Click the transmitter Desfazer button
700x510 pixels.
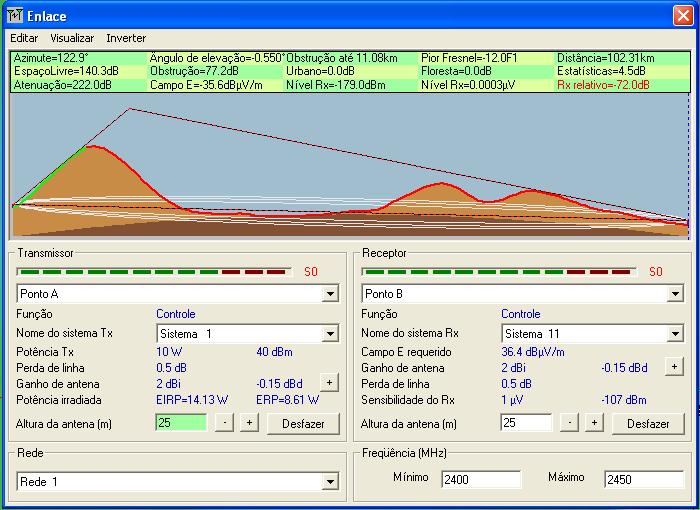(x=303, y=423)
